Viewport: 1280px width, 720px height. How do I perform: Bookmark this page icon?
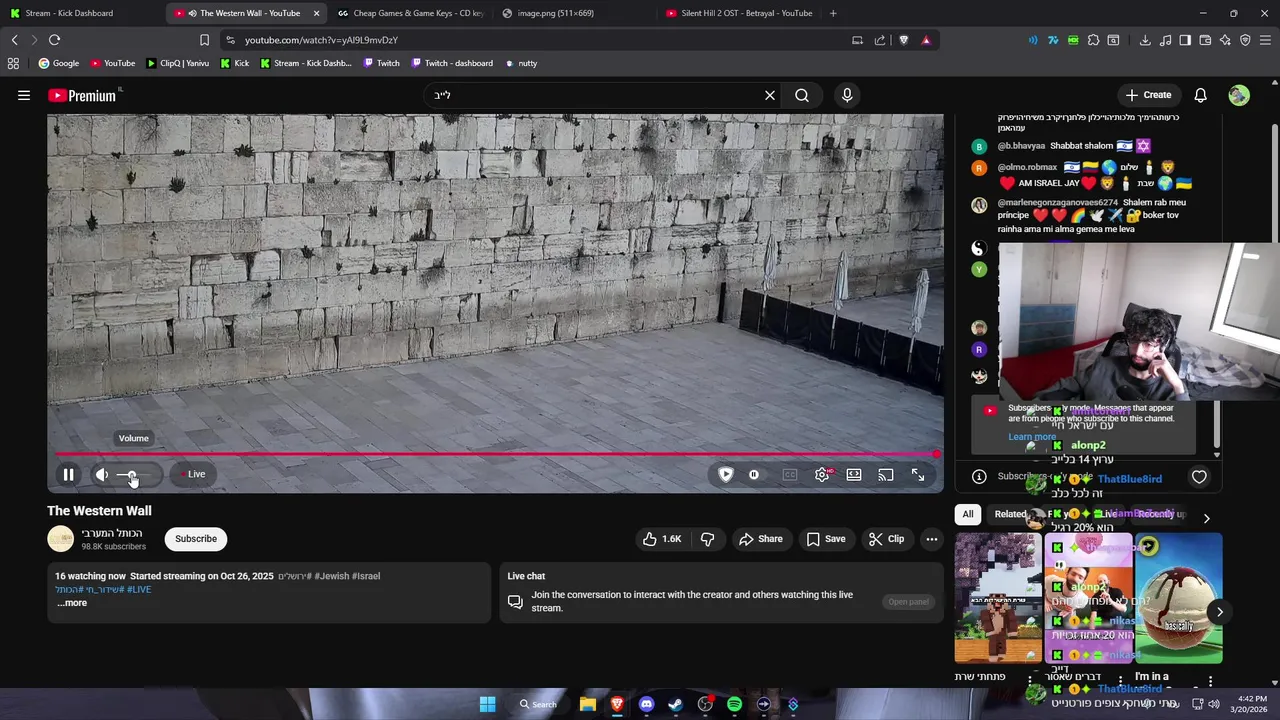[x=204, y=40]
